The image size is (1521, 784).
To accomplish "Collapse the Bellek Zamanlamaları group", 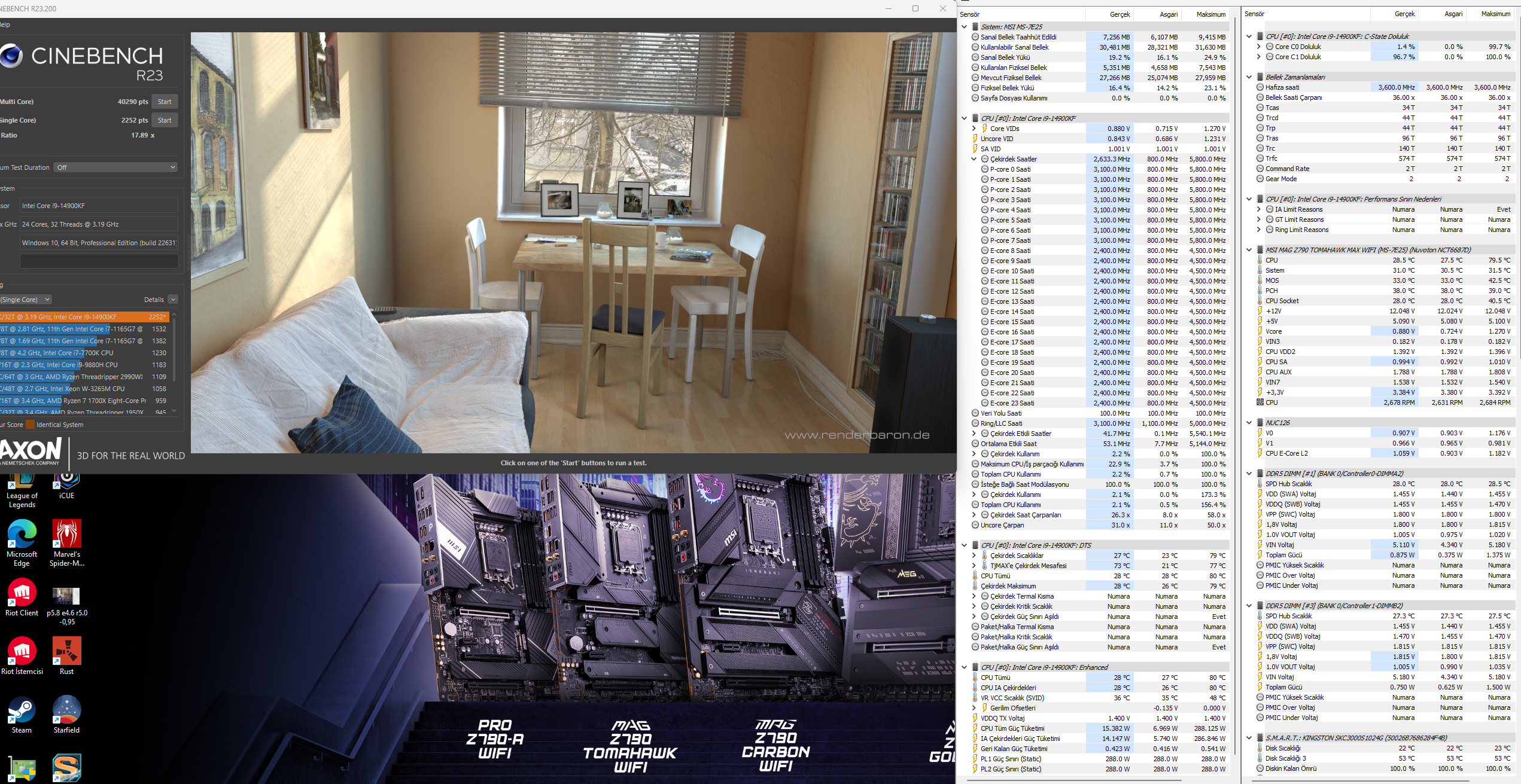I will point(1249,77).
